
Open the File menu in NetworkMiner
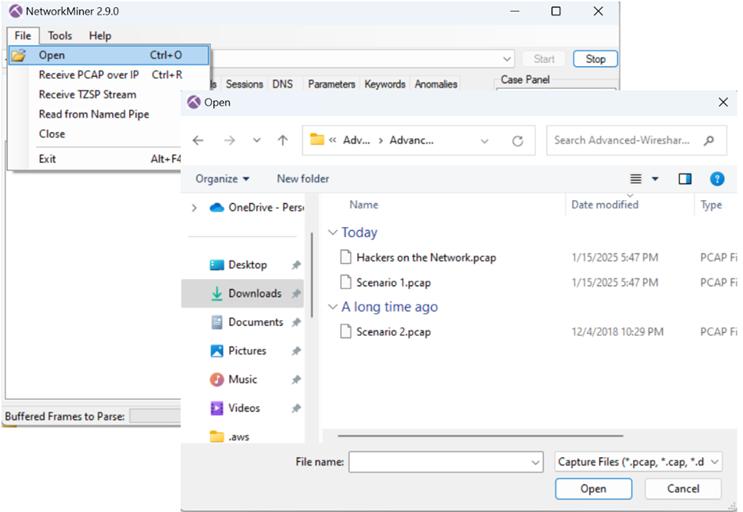pyautogui.click(x=23, y=36)
